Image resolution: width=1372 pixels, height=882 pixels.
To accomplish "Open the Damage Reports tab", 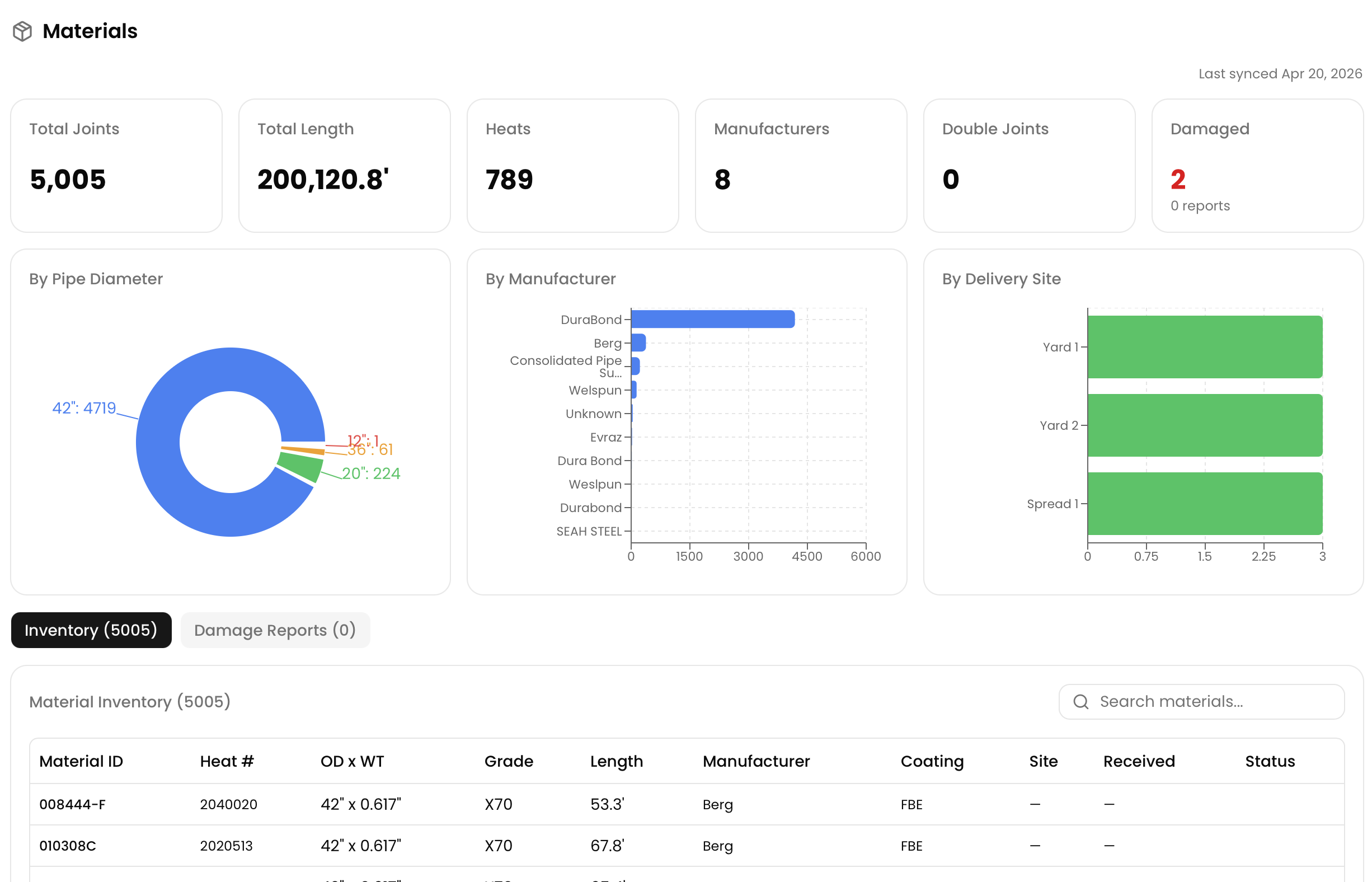I will tap(275, 630).
